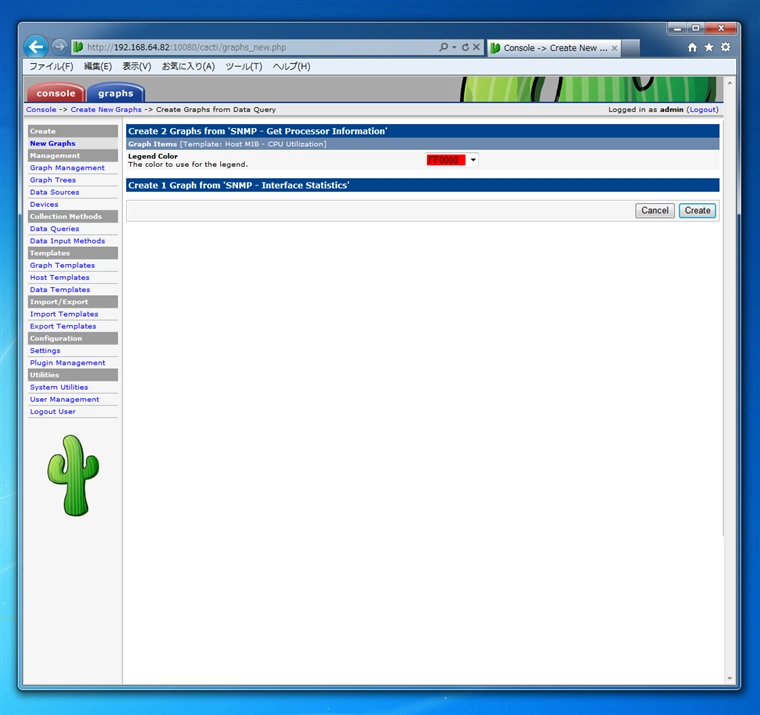Click the Create New Graphs breadcrumb link
This screenshot has width=760, height=715.
point(106,110)
